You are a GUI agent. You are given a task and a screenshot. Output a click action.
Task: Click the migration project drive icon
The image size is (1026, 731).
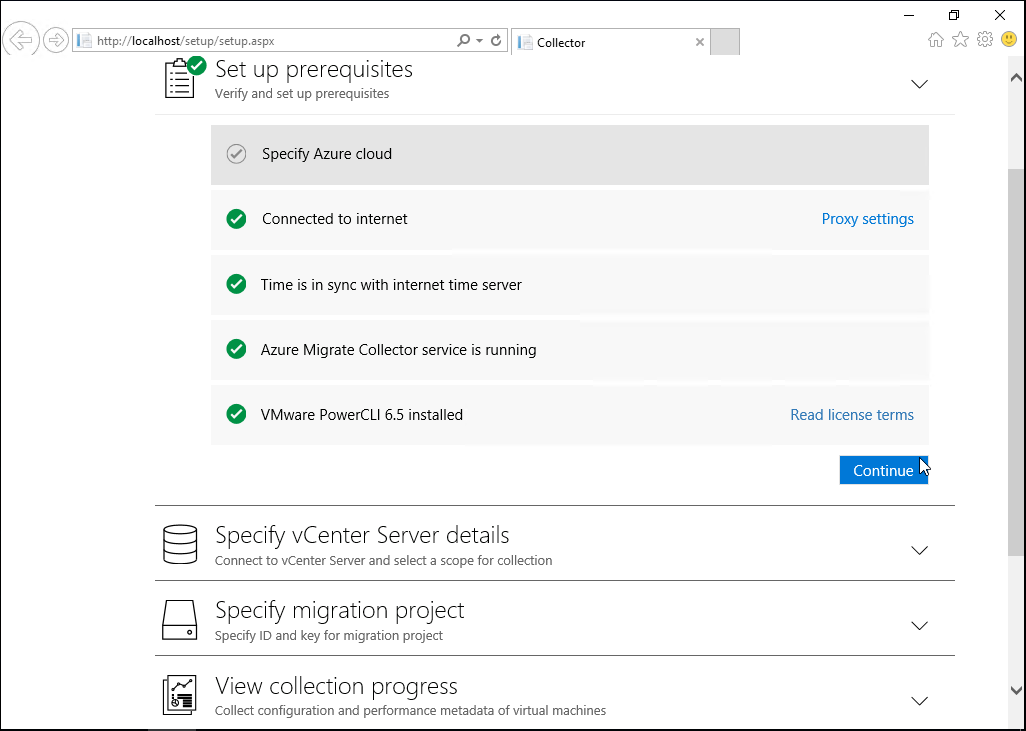point(180,620)
